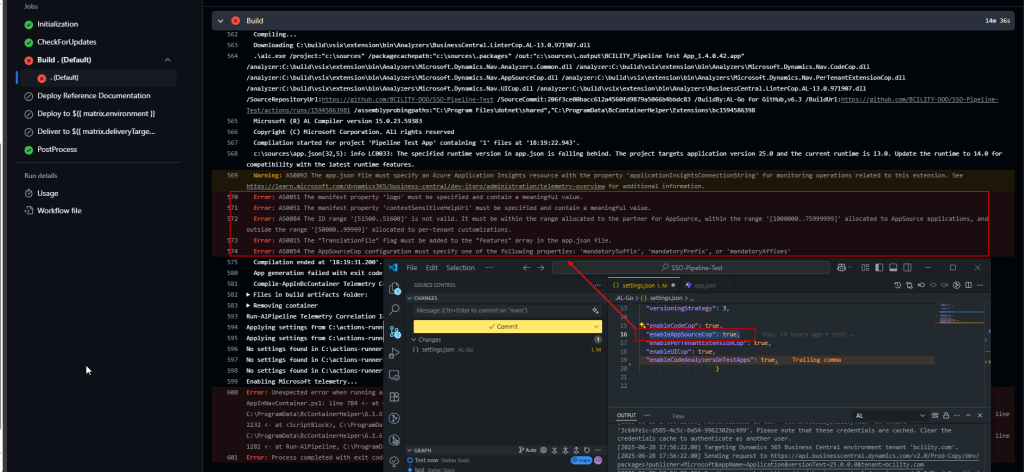The width and height of the screenshot is (1024, 472).
Task: Open the Workflow file link
Action: coord(59,211)
